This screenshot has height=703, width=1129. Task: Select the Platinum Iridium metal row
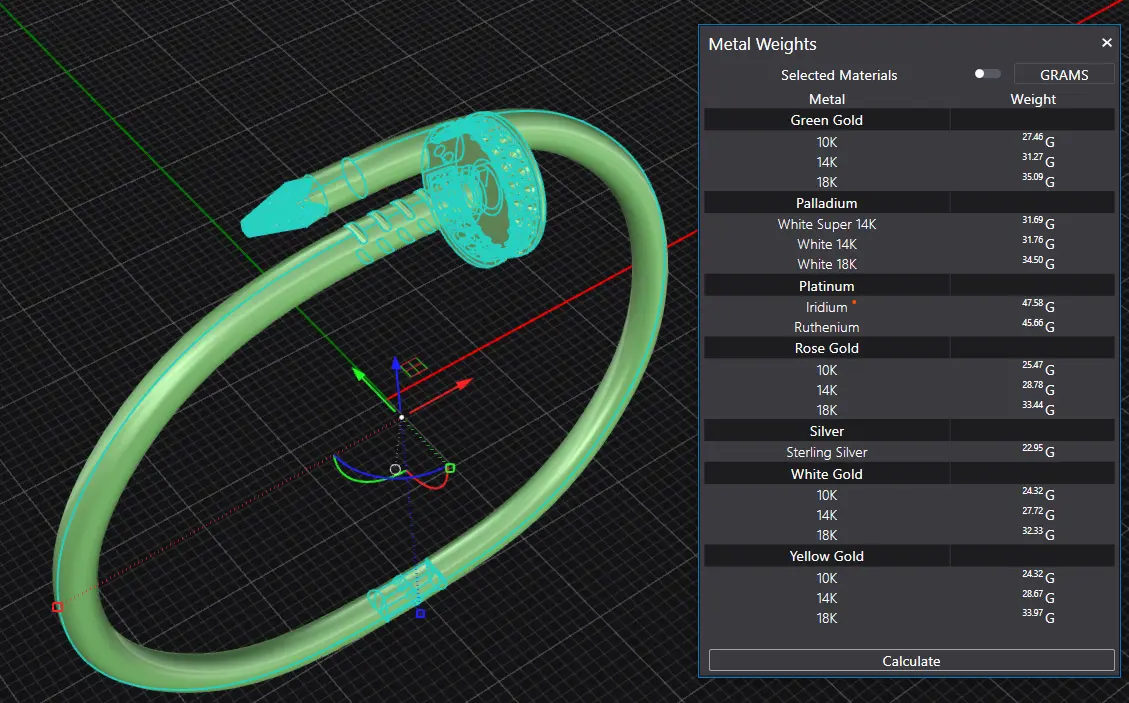click(x=826, y=307)
